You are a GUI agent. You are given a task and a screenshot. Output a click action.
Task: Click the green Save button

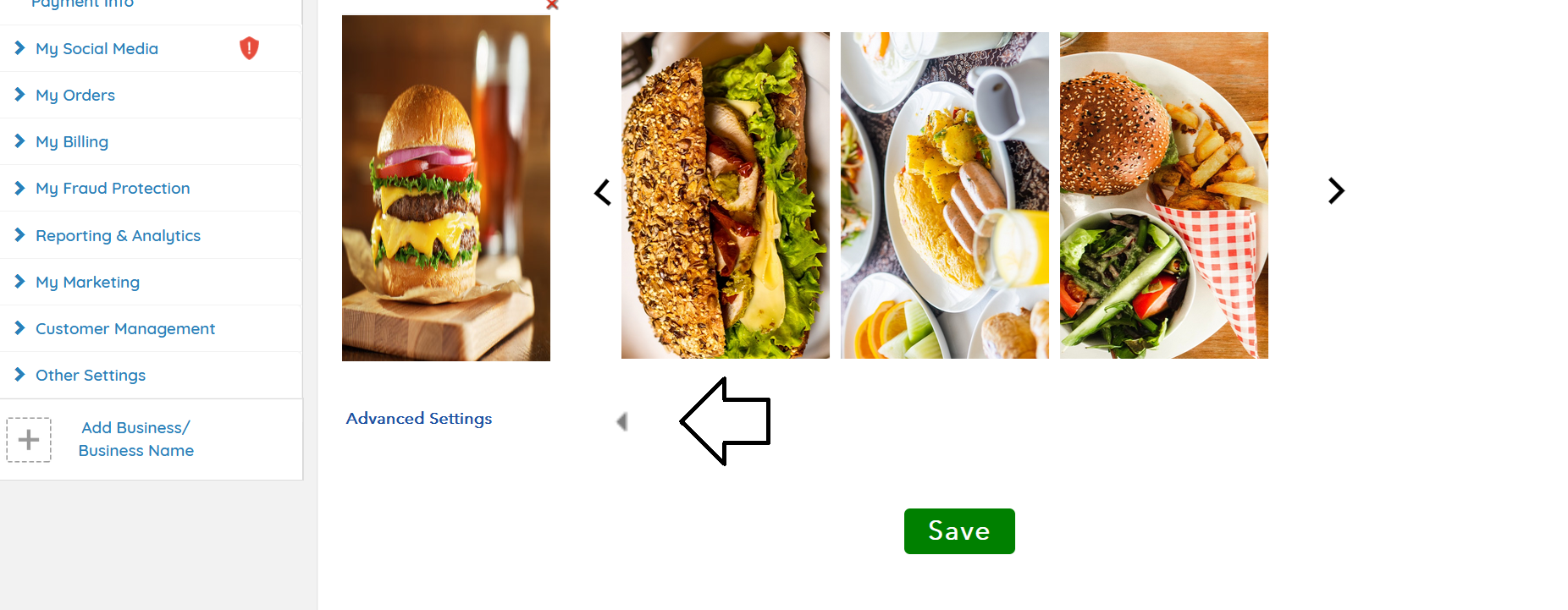959,531
